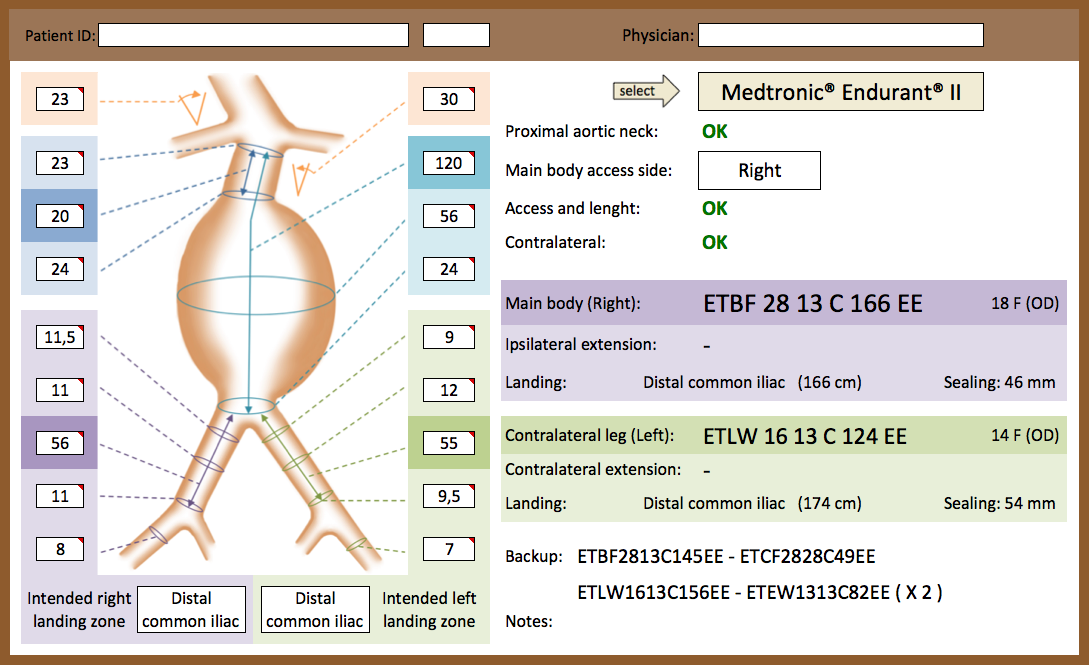Select the 7 value field
Screen dimensions: 1089x665
(x=449, y=549)
